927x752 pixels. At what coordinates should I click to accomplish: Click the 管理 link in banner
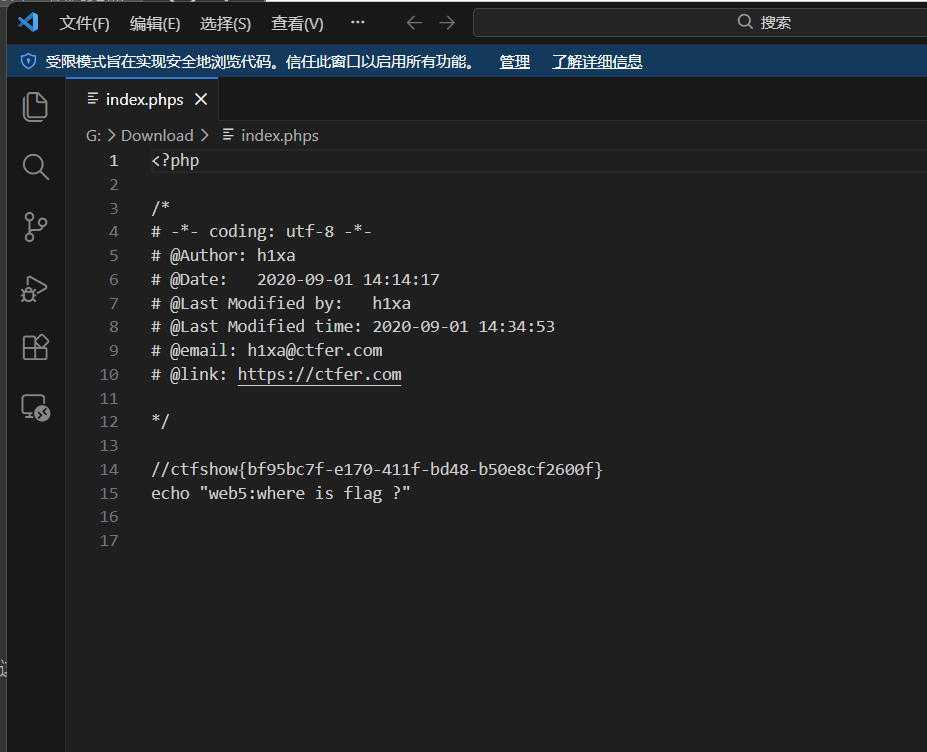pos(514,62)
